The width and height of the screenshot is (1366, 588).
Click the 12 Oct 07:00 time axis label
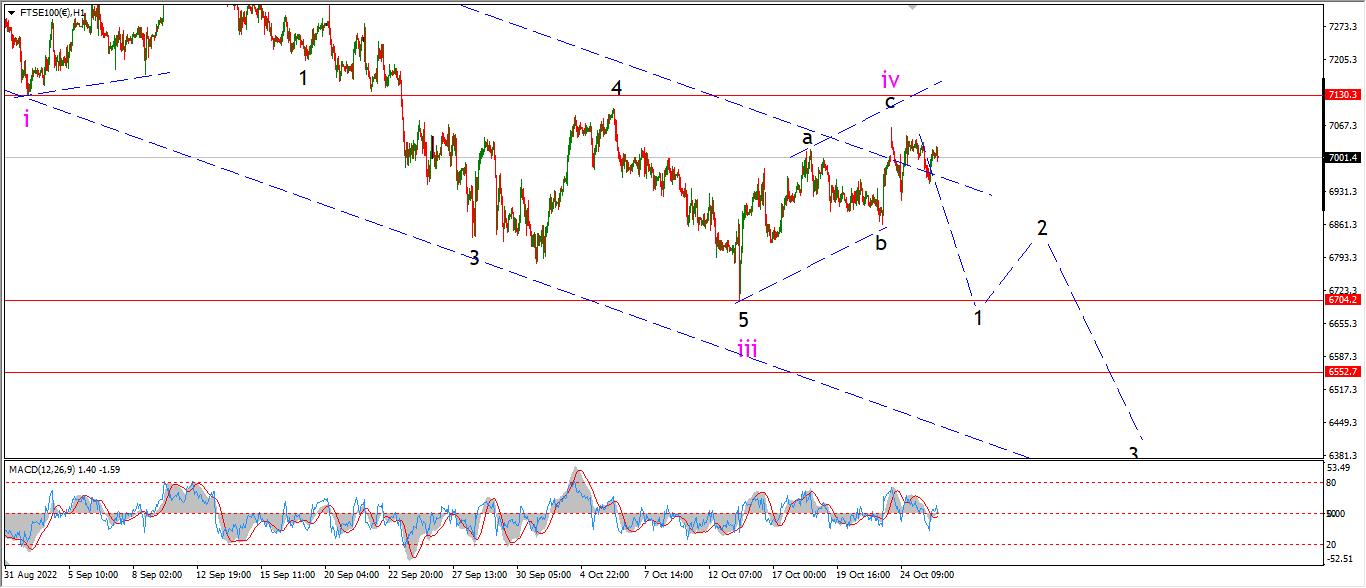[735, 575]
